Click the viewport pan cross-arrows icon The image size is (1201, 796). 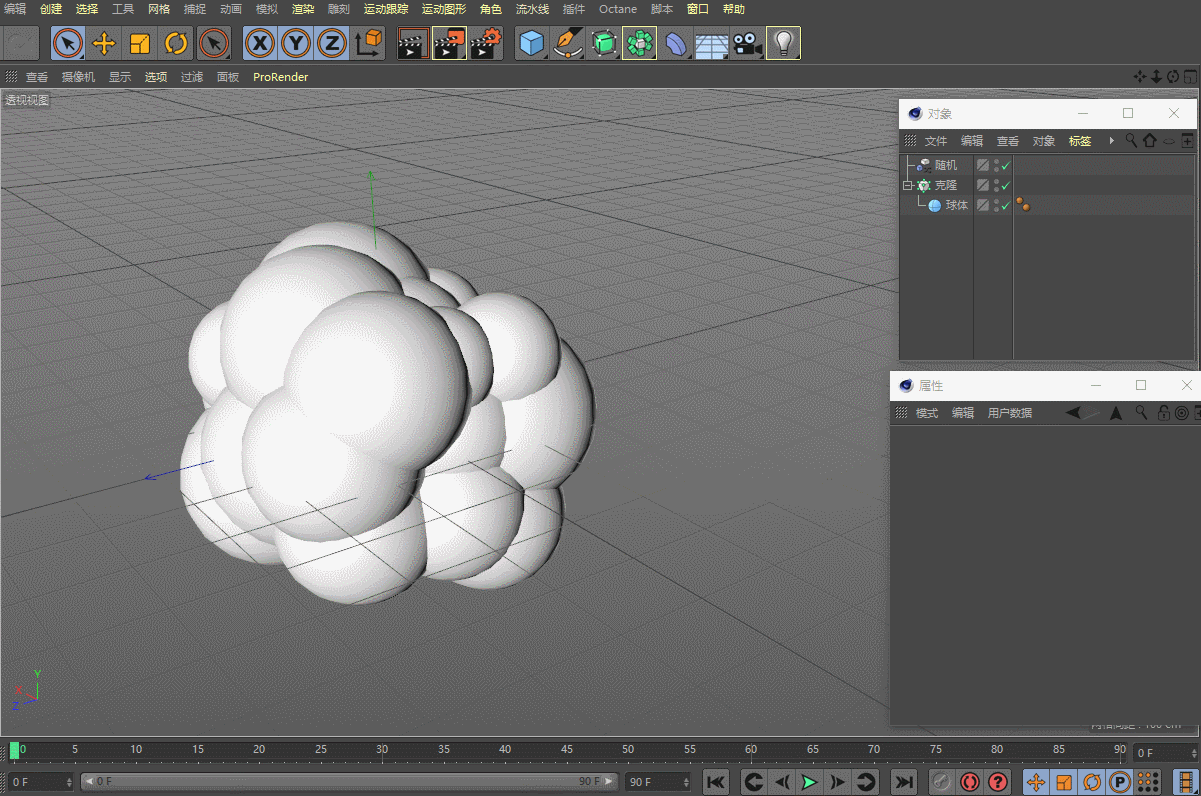point(1139,77)
